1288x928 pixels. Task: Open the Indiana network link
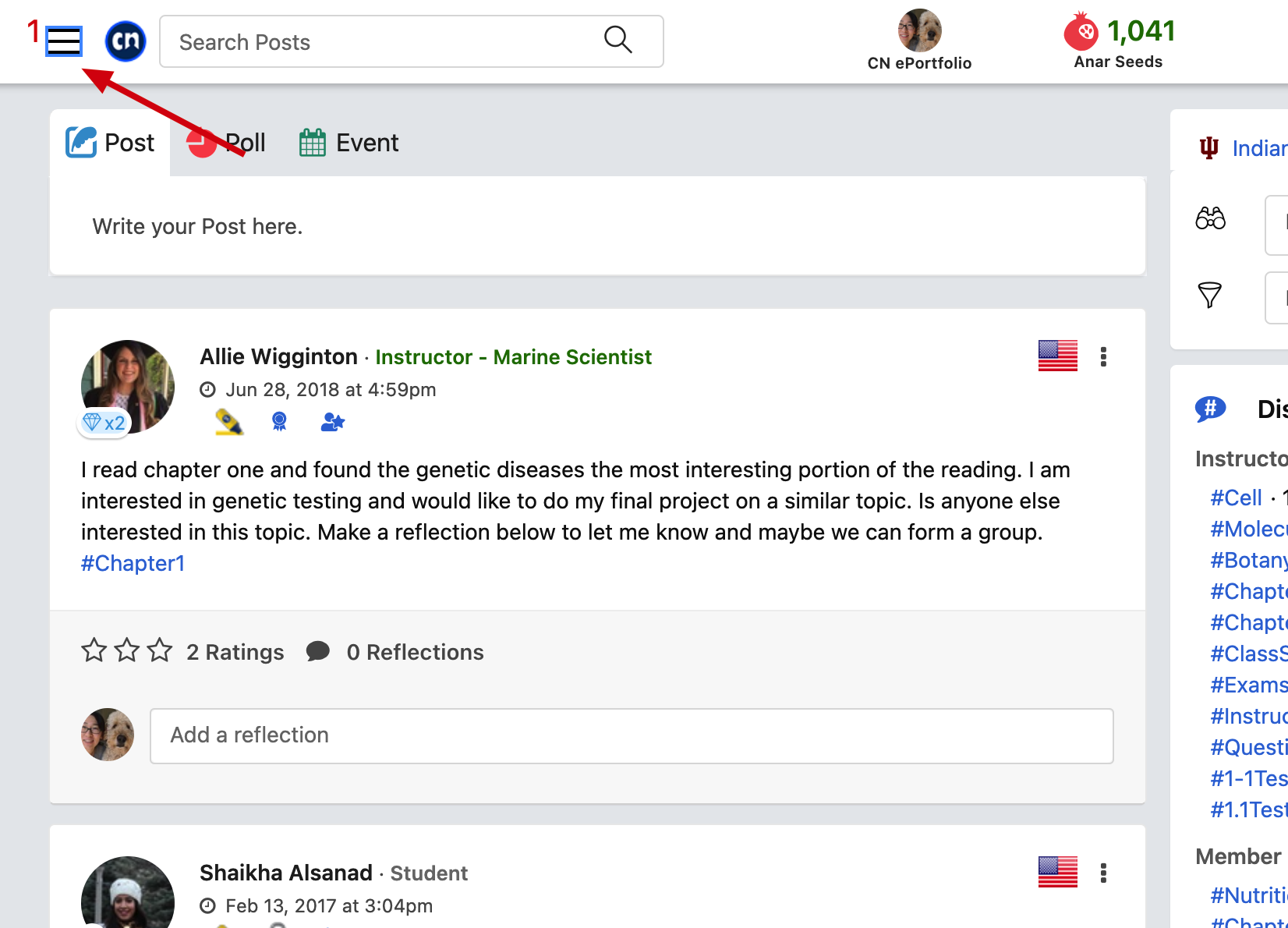point(1260,148)
